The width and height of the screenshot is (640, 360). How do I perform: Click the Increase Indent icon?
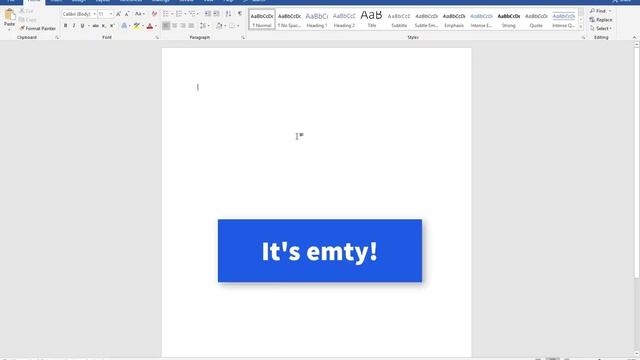coord(216,14)
